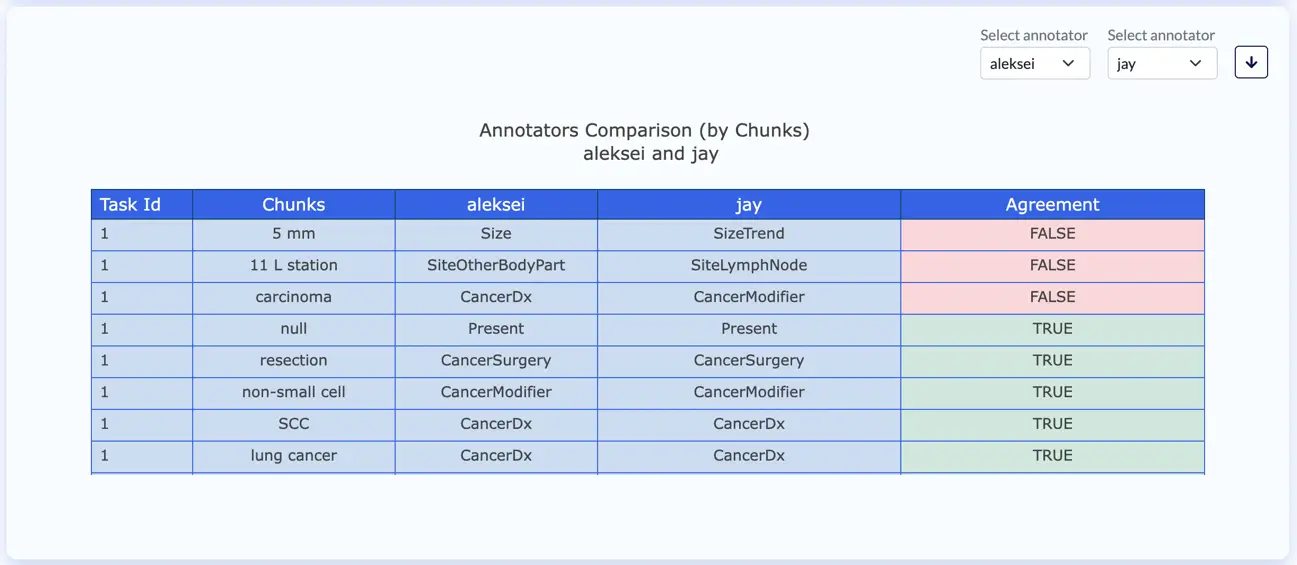
Task: Click the 'carcinoma' chunk cell
Action: pos(294,297)
